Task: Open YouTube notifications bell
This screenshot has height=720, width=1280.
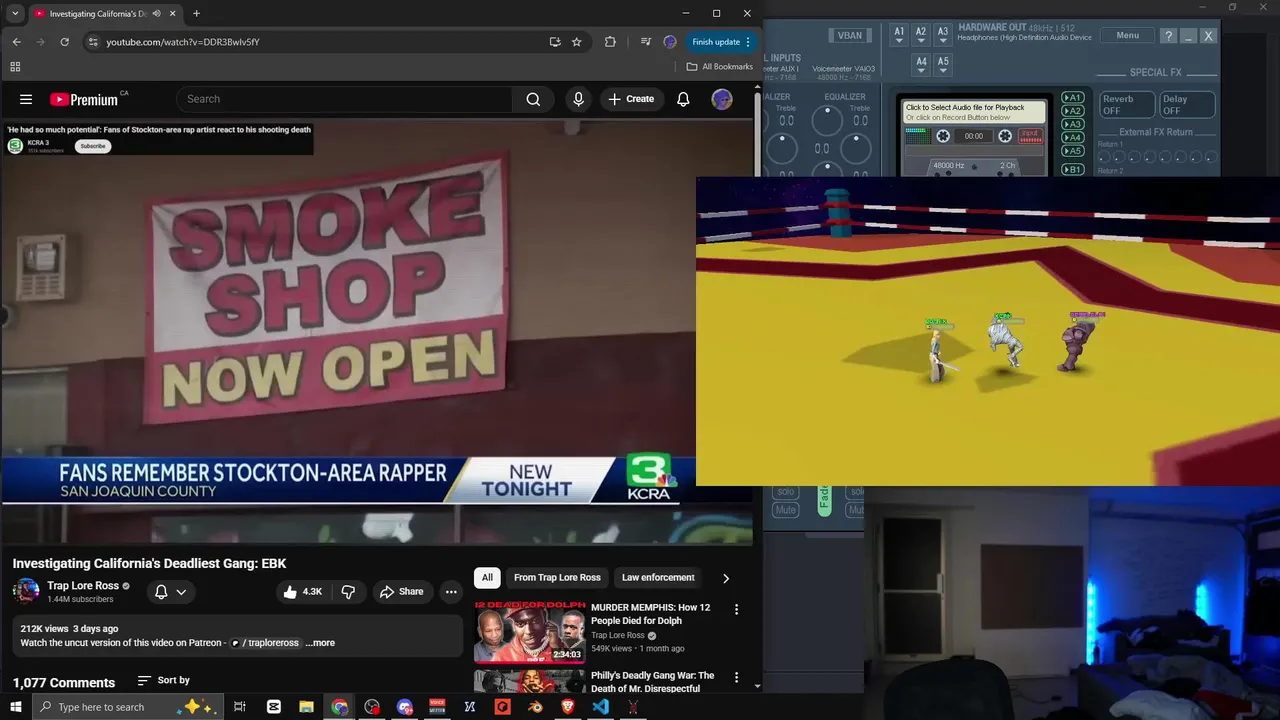Action: pos(683,99)
